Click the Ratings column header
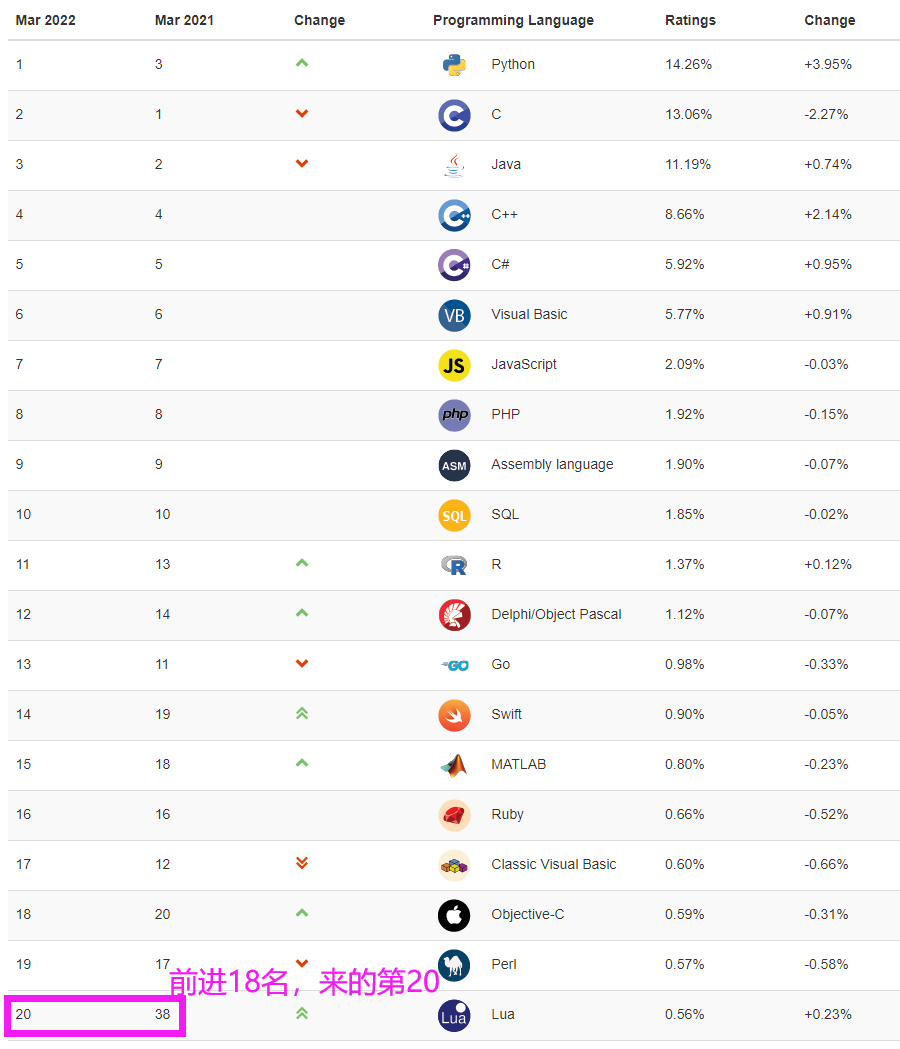Image resolution: width=900 pixels, height=1049 pixels. [x=690, y=20]
